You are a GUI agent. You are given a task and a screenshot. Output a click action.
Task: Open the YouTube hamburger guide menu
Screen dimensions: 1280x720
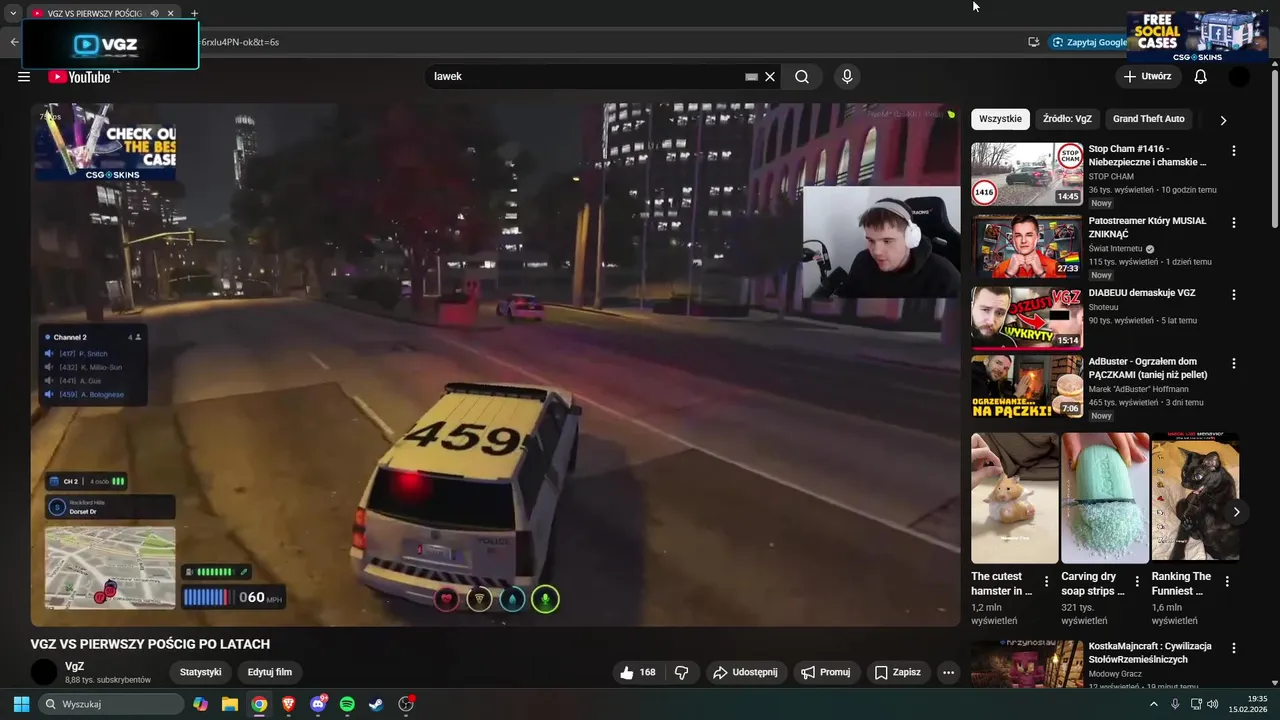pyautogui.click(x=24, y=77)
